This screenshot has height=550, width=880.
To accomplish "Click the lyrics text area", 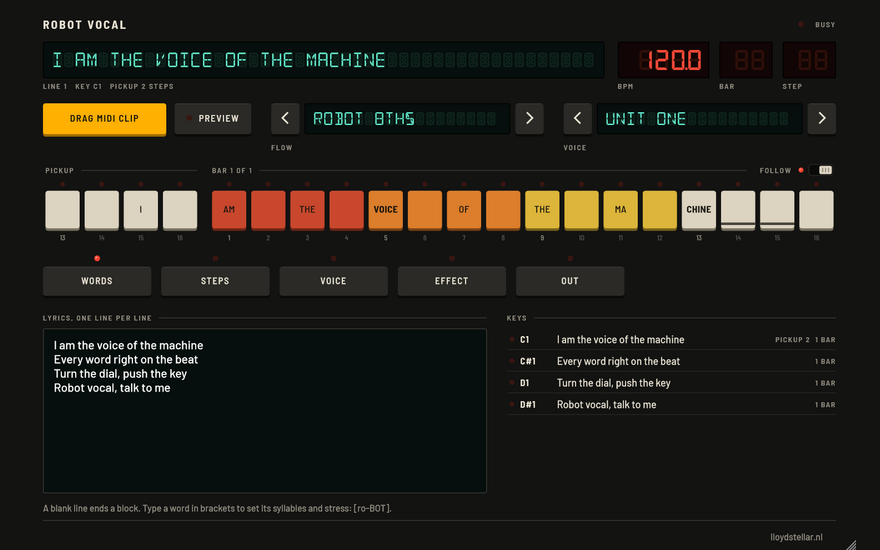I will point(265,411).
